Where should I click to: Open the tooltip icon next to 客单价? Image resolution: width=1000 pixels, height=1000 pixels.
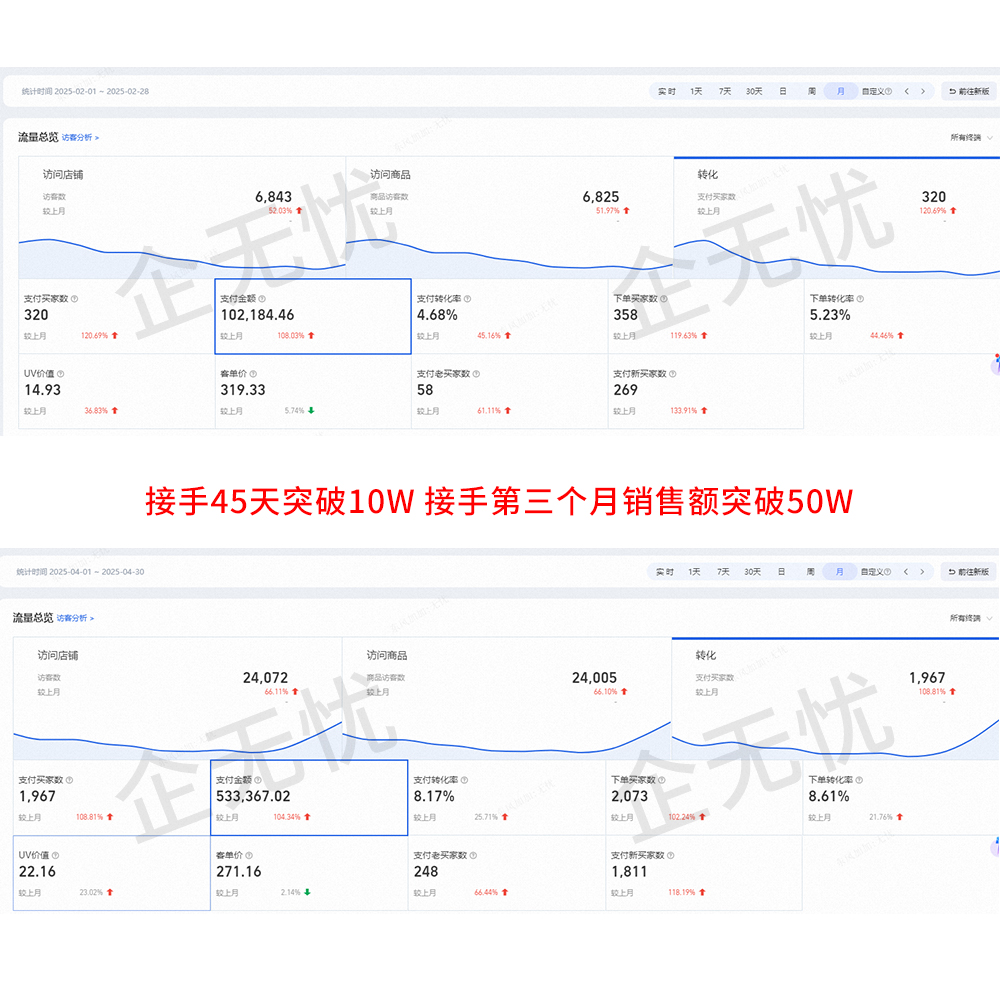(251, 374)
